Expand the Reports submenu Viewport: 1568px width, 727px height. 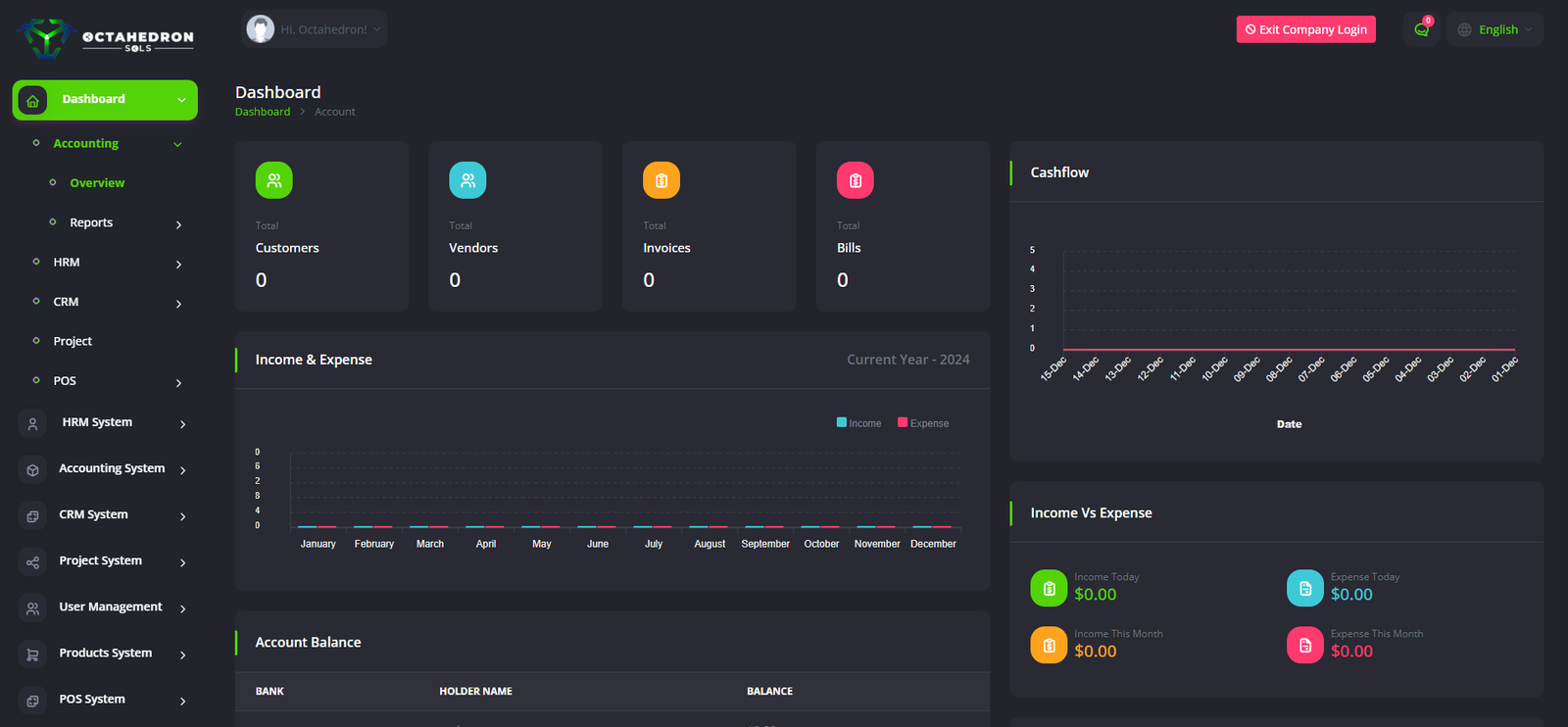[91, 222]
